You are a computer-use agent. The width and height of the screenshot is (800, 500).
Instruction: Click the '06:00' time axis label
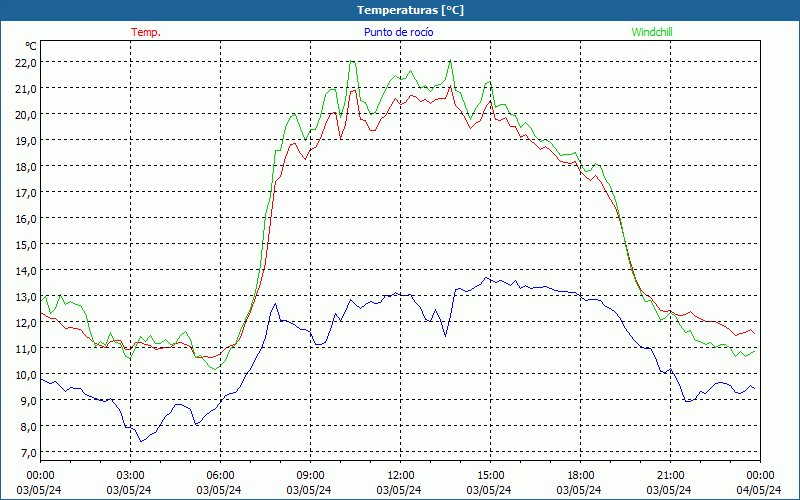220,476
